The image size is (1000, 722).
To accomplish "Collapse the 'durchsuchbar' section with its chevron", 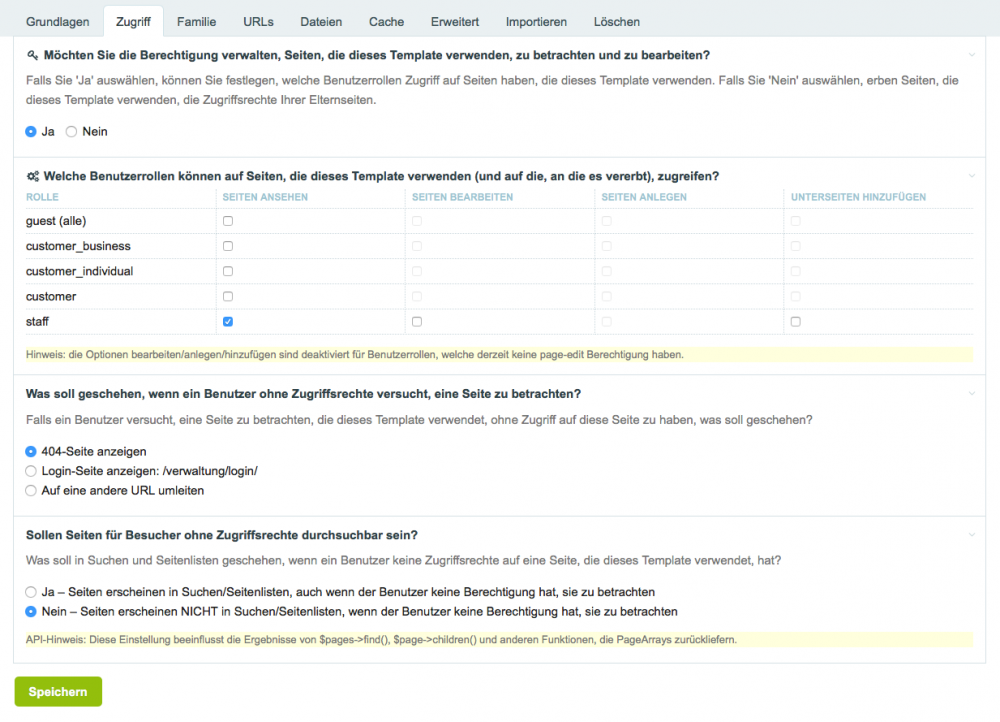I will pyautogui.click(x=971, y=535).
